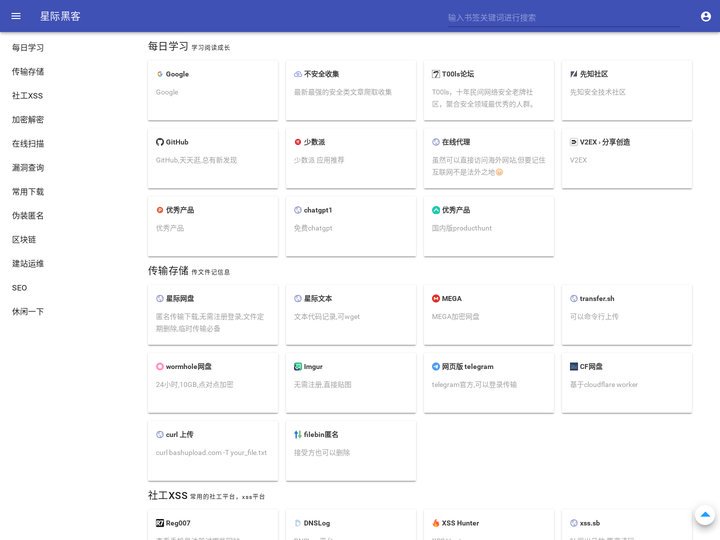
Task: Click the 社工XSS section heading
Action: [168, 495]
